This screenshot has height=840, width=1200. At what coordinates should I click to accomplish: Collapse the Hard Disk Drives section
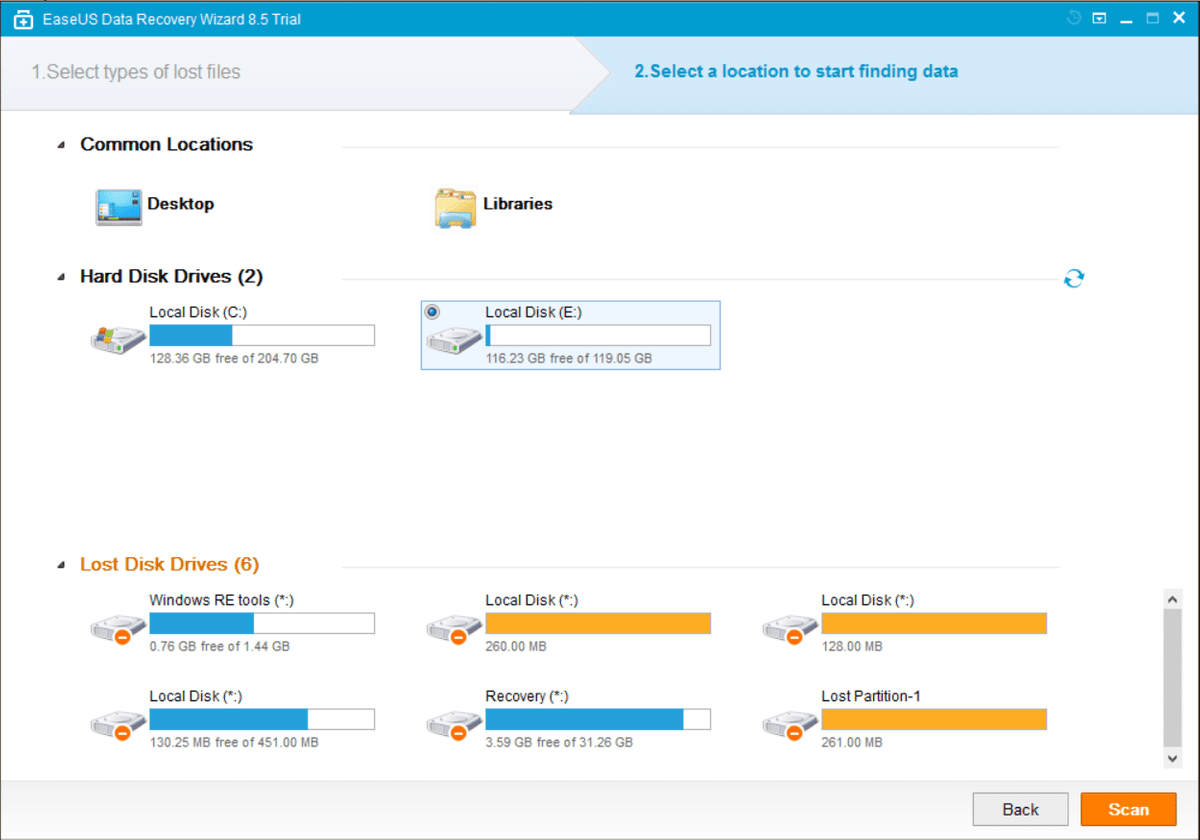[63, 277]
